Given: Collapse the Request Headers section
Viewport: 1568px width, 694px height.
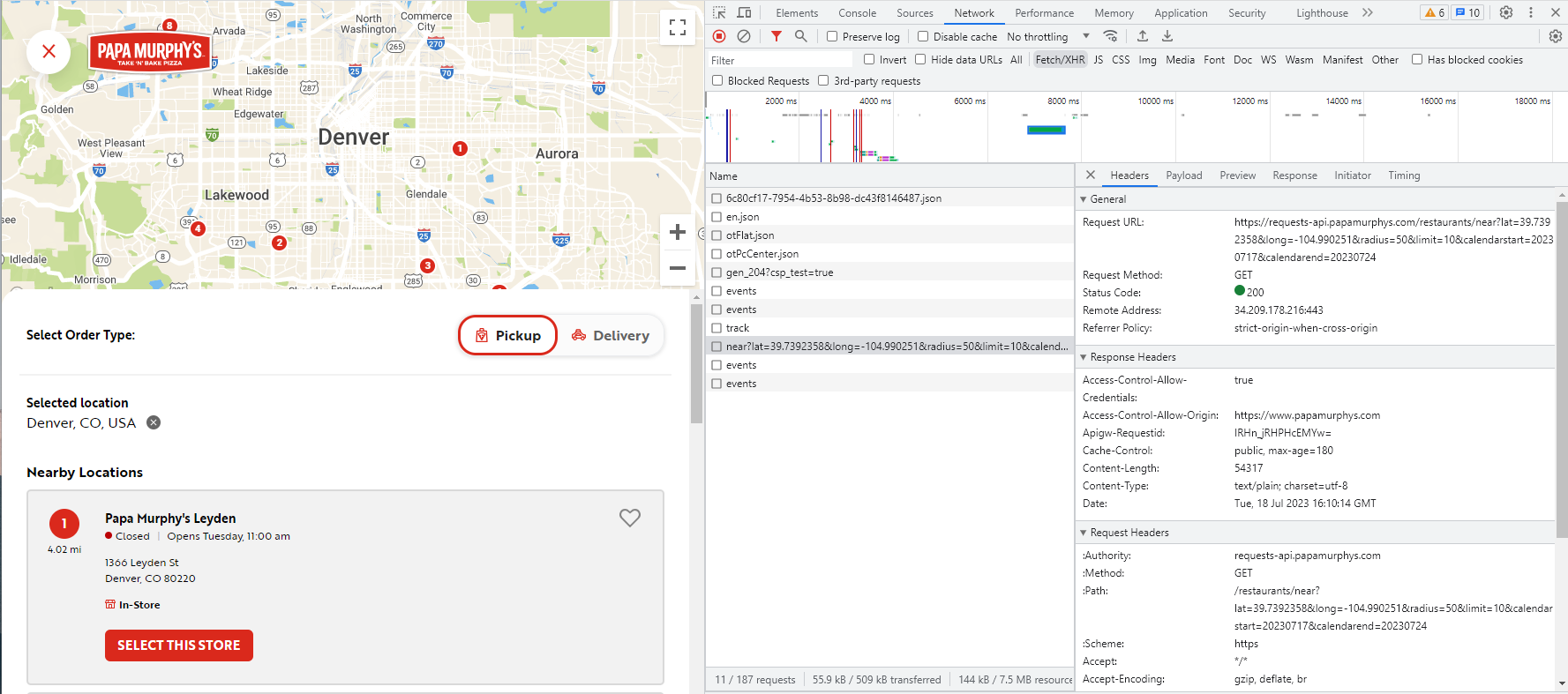Looking at the screenshot, I should click(x=1084, y=533).
